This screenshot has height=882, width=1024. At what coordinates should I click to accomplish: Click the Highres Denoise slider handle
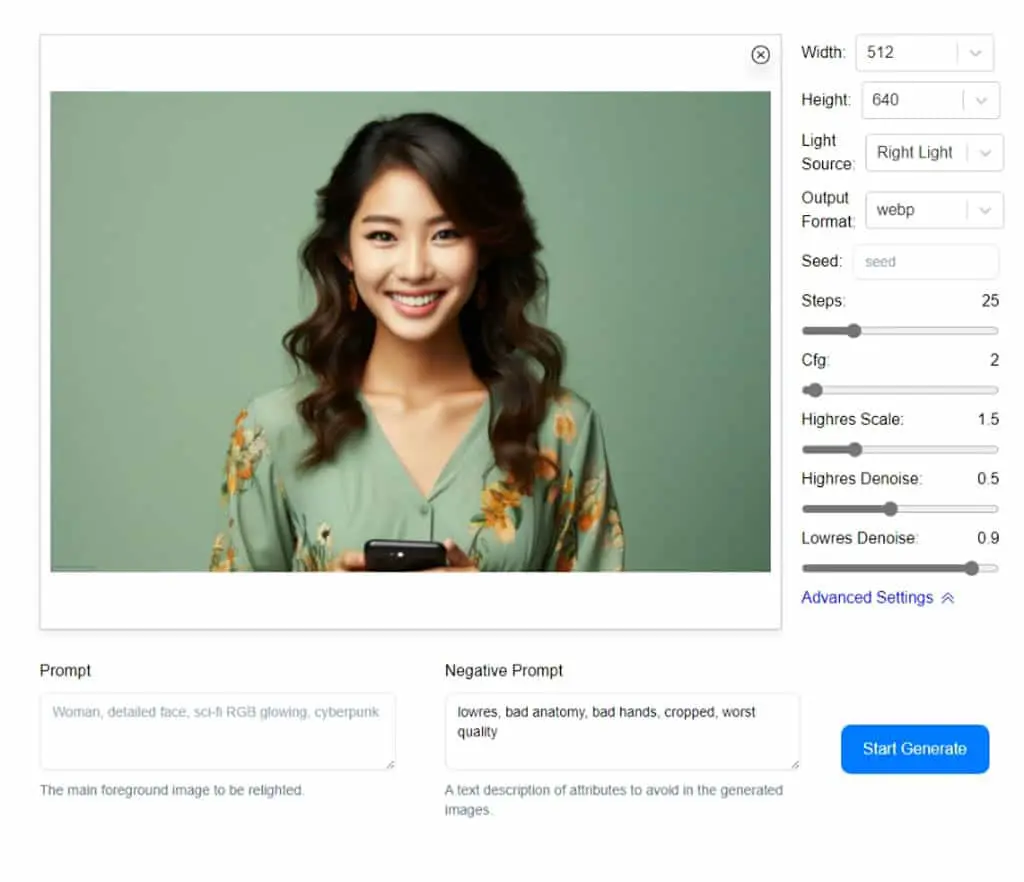(890, 509)
